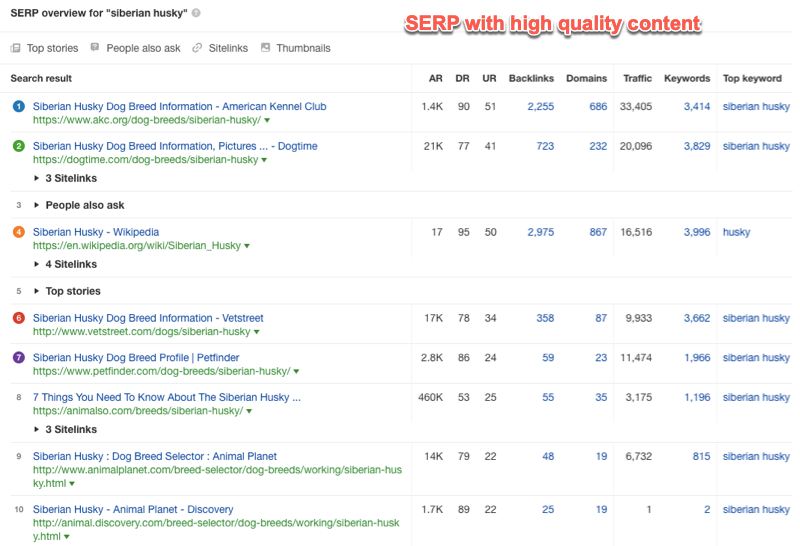Image resolution: width=800 pixels, height=546 pixels.
Task: Click the People also ask feature icon
Action: coord(95,48)
